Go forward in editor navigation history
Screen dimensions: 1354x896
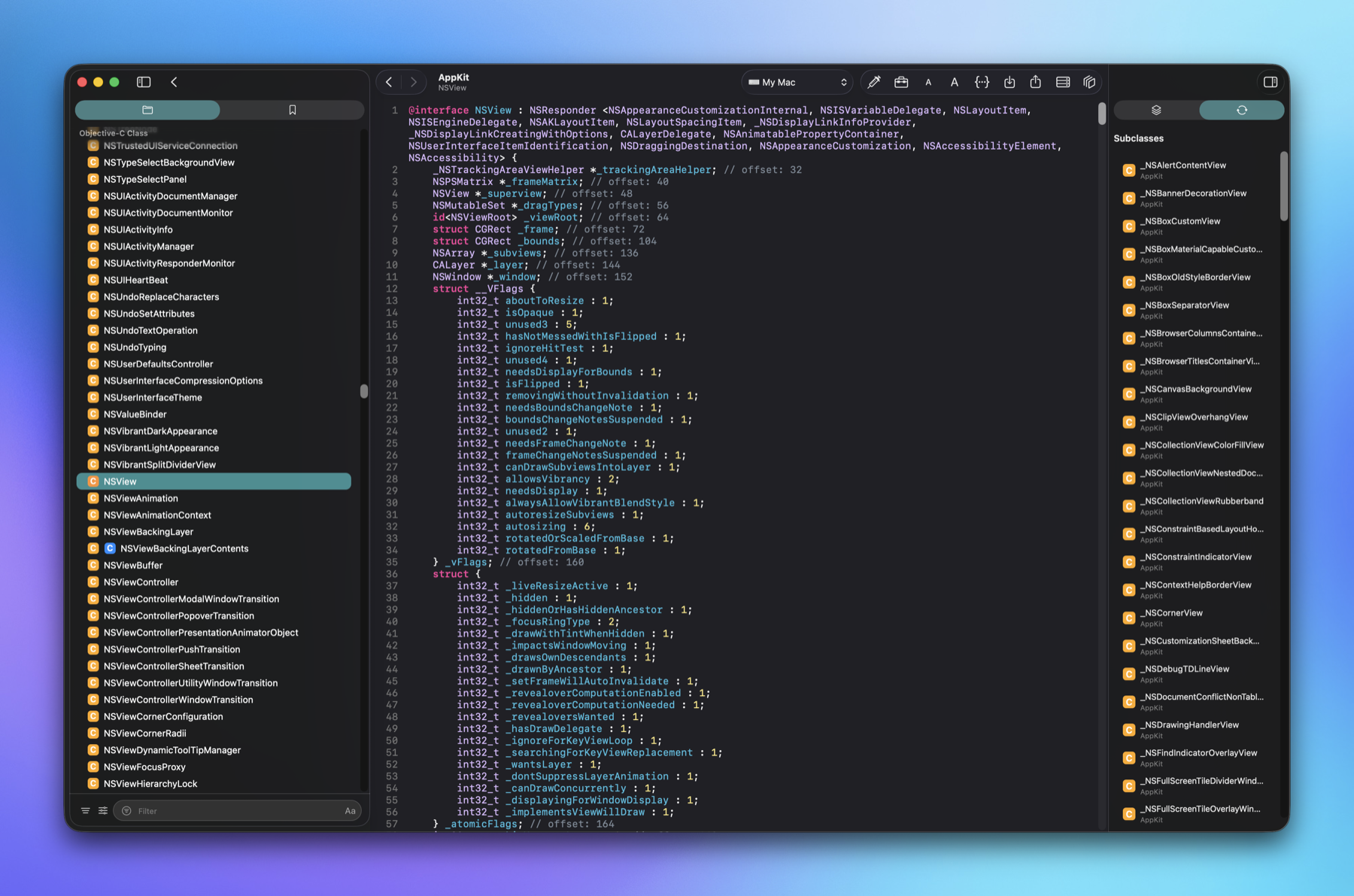coord(413,82)
